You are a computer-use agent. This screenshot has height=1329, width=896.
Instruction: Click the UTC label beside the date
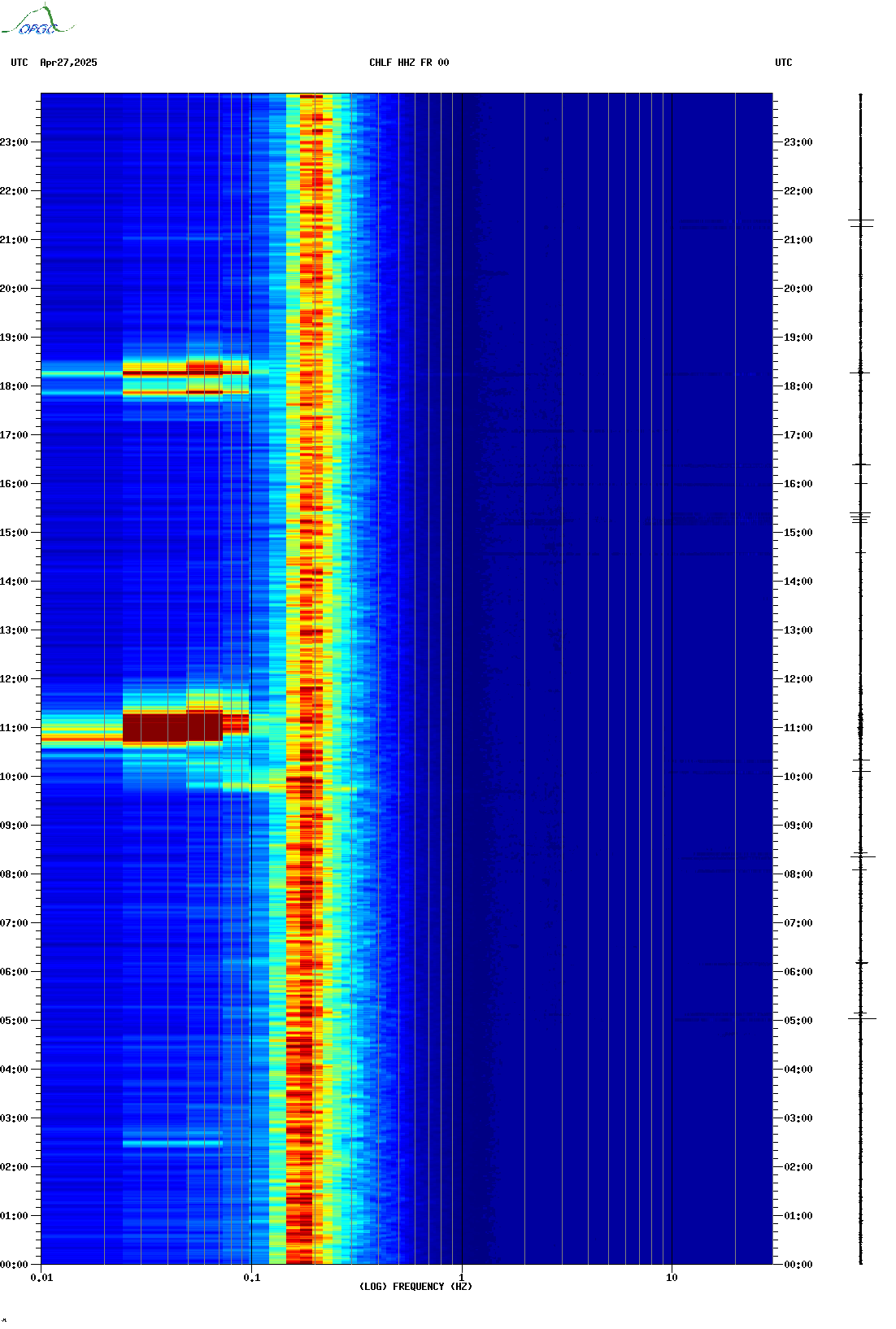tap(20, 63)
